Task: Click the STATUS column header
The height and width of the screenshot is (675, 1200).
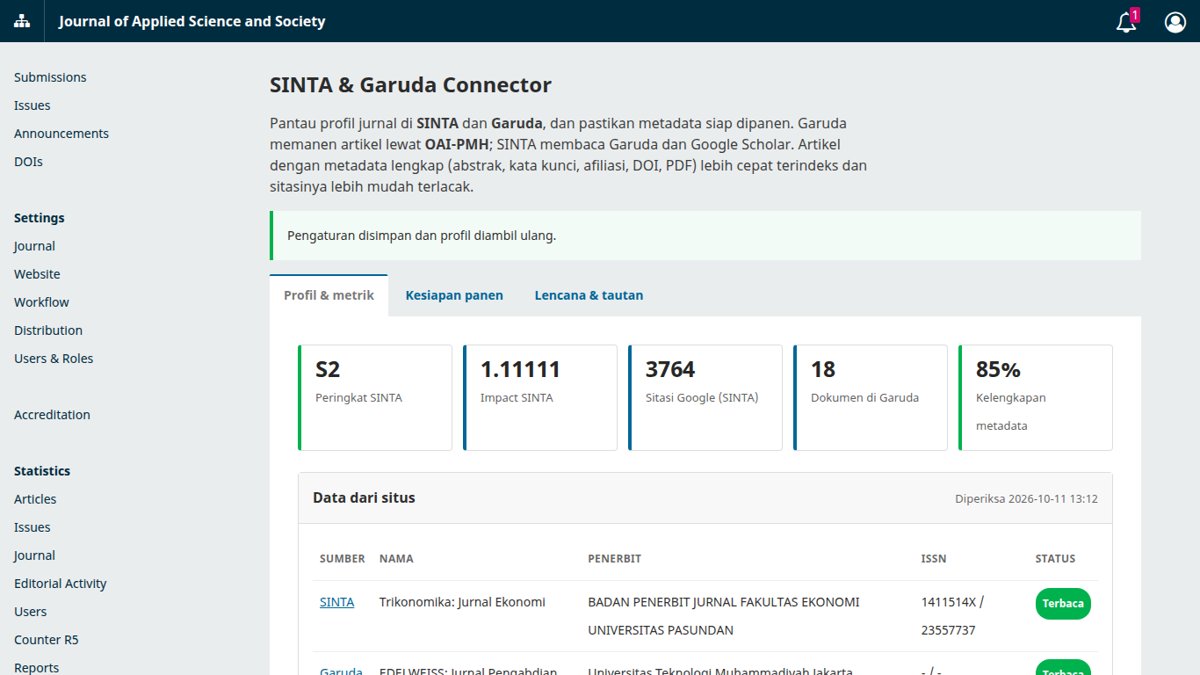Action: click(1055, 559)
